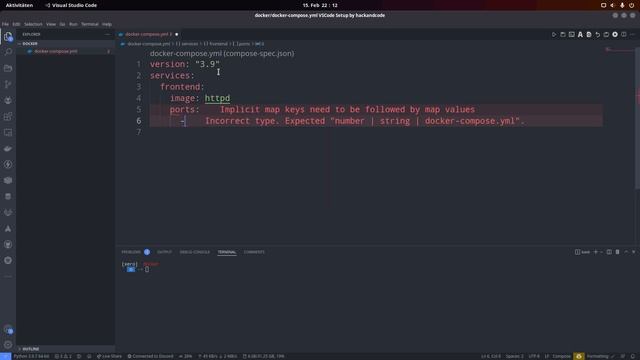Kill terminal with the trash icon
The width and height of the screenshot is (640, 360).
(617, 252)
